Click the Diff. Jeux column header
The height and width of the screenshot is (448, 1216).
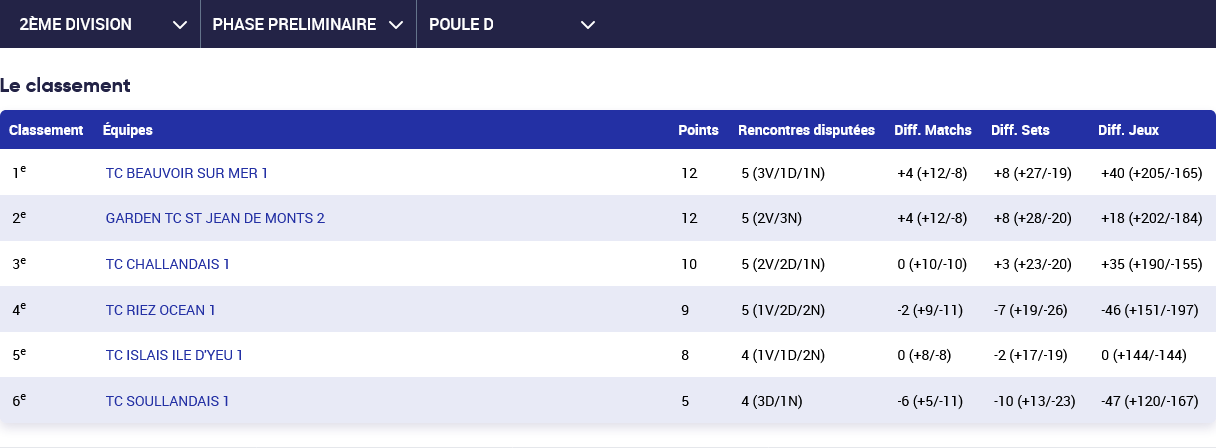(x=1128, y=130)
